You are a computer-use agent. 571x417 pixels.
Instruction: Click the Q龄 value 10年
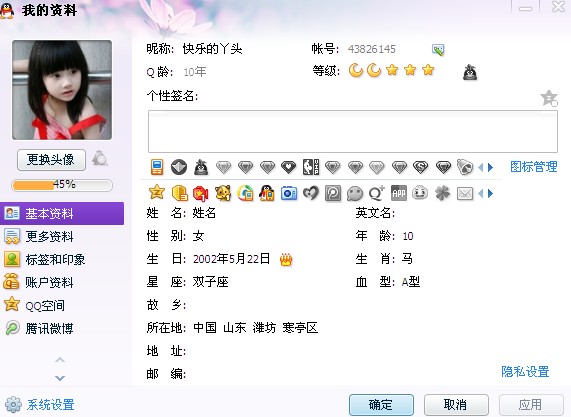pyautogui.click(x=195, y=72)
